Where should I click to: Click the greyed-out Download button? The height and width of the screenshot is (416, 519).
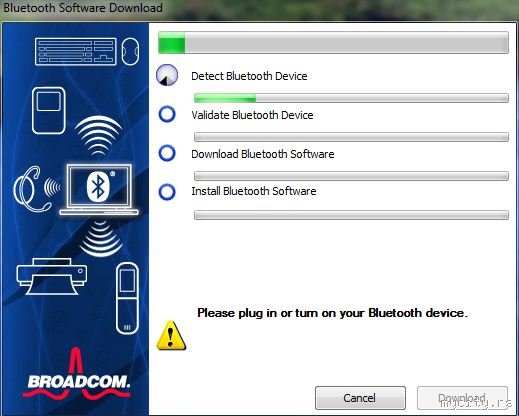click(x=462, y=398)
